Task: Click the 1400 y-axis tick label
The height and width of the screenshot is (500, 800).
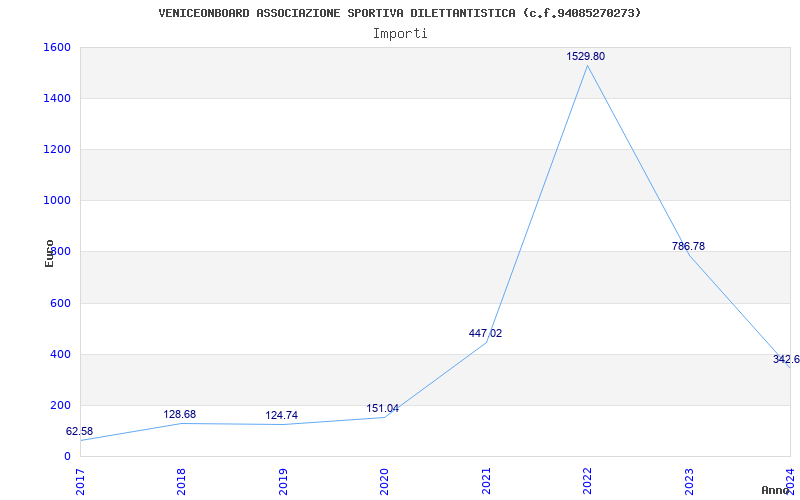Action: tap(57, 98)
